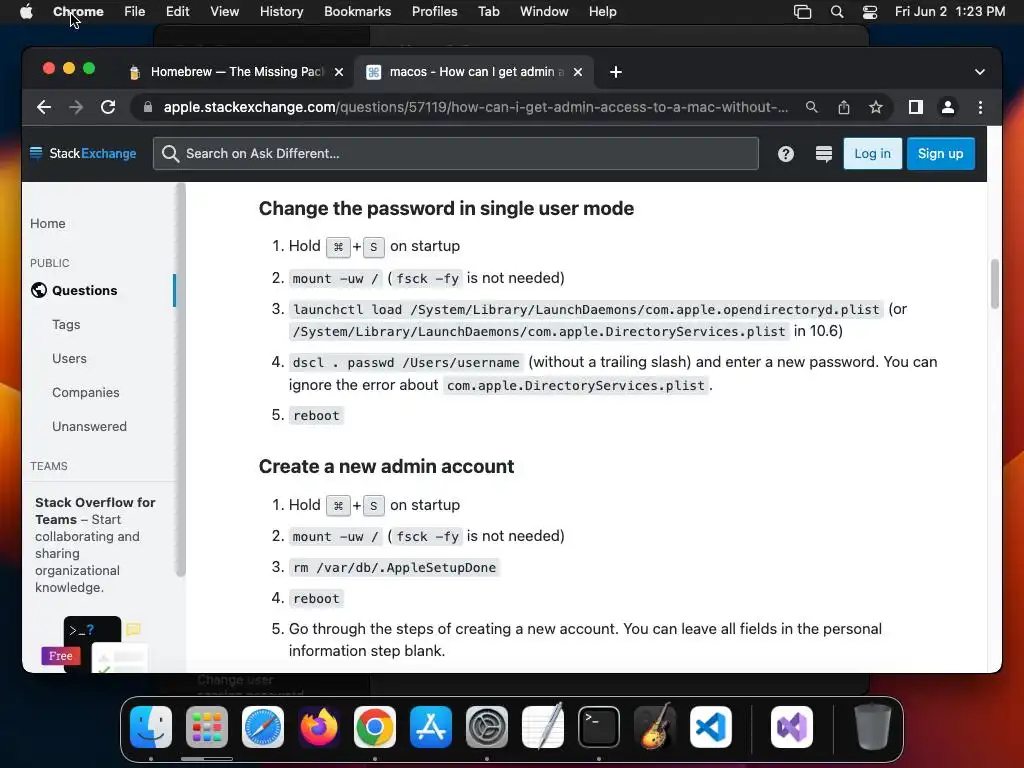Click Spotlight search icon in menu bar

(837, 12)
